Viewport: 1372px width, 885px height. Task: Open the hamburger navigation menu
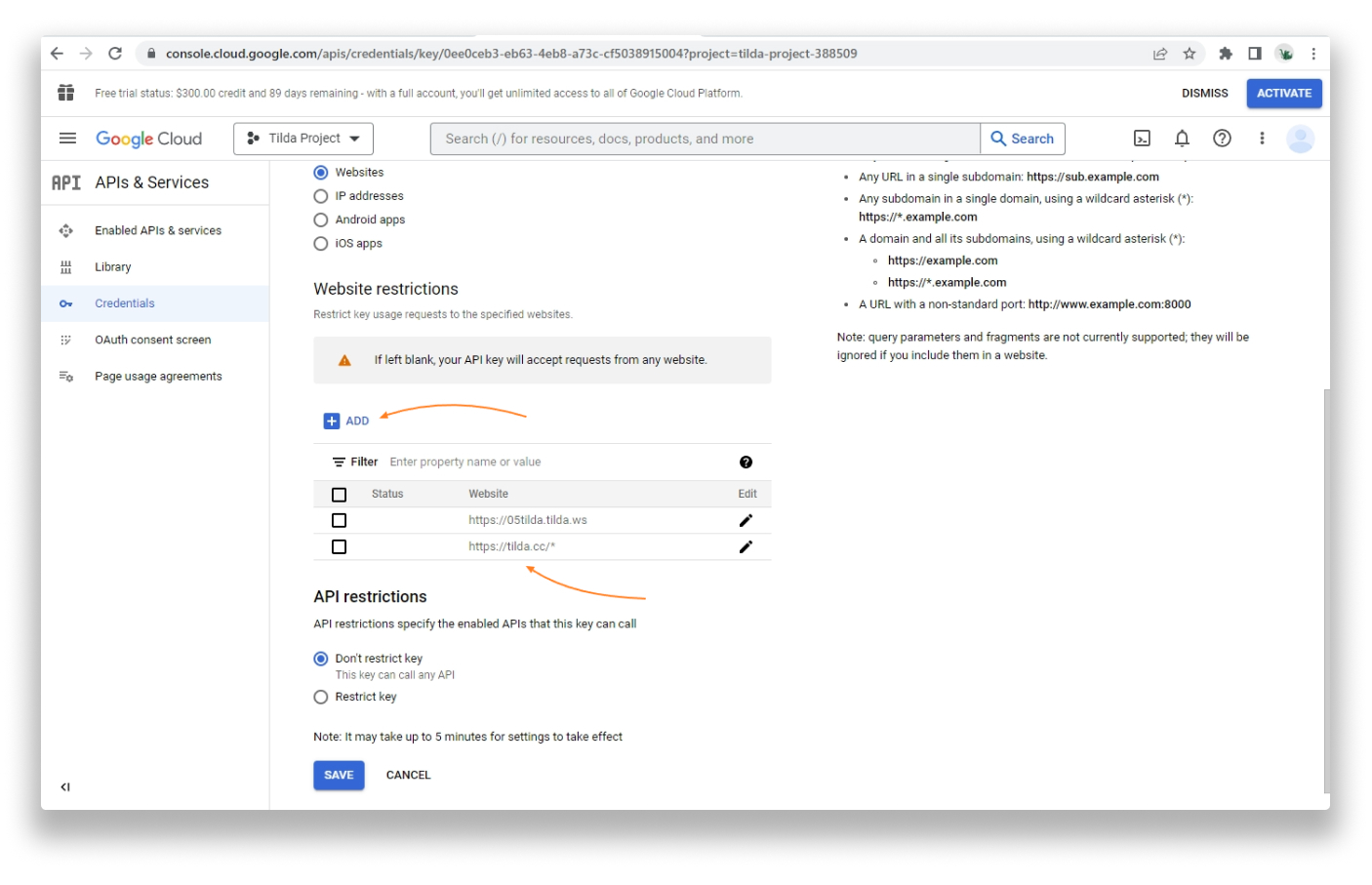click(x=67, y=139)
